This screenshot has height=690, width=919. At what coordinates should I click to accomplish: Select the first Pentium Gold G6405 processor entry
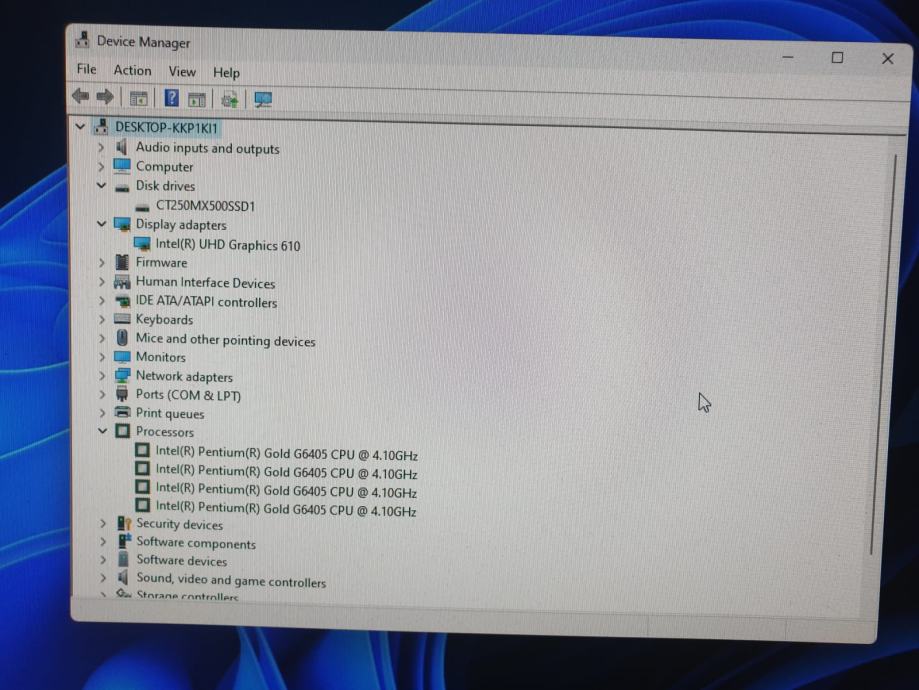pyautogui.click(x=286, y=454)
